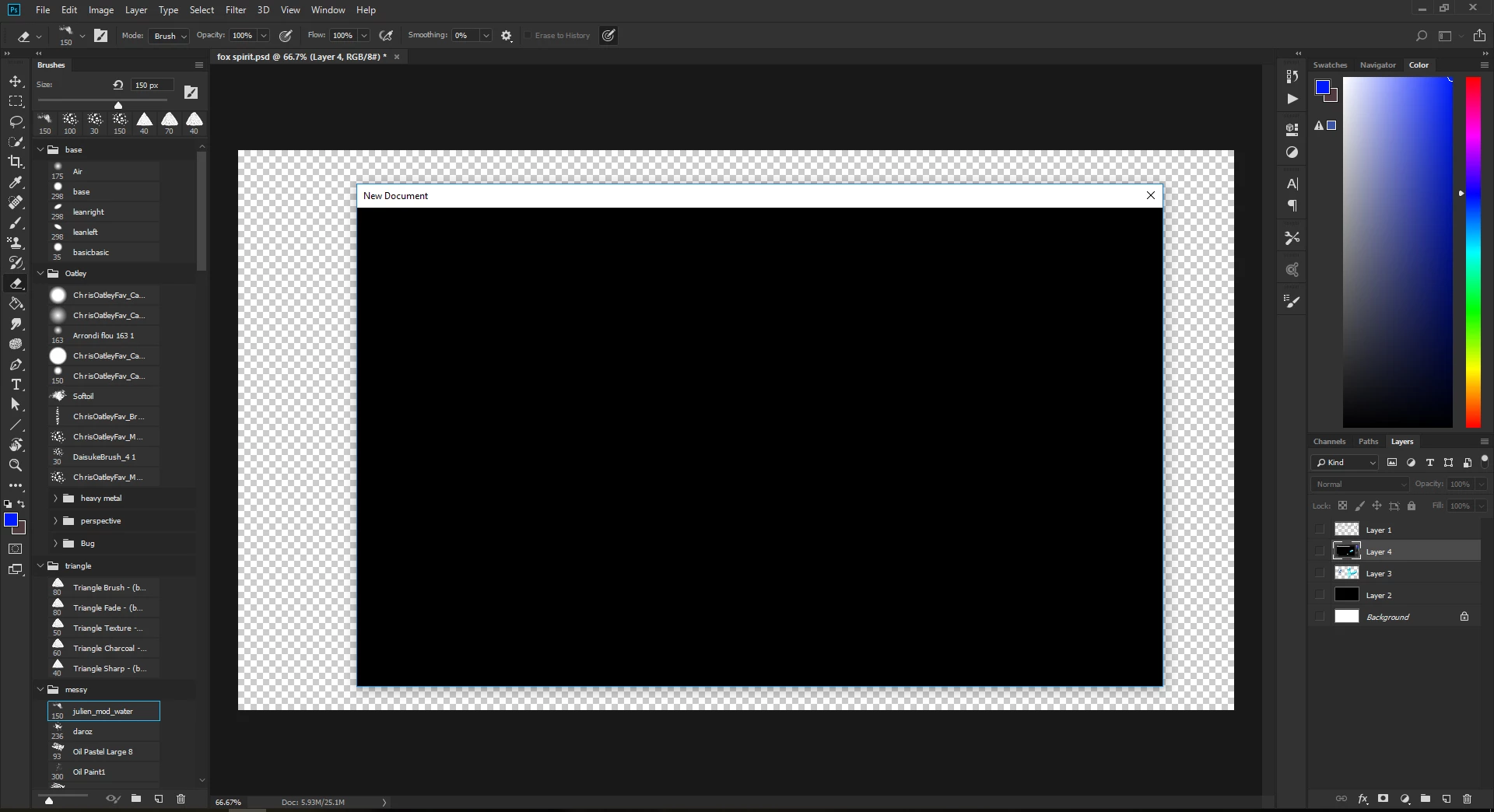Switch to the Paths tab
1494x812 pixels.
(1368, 442)
